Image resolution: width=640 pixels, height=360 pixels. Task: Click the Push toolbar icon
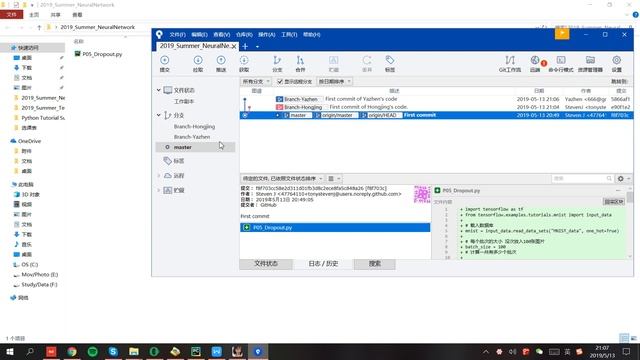pyautogui.click(x=221, y=64)
